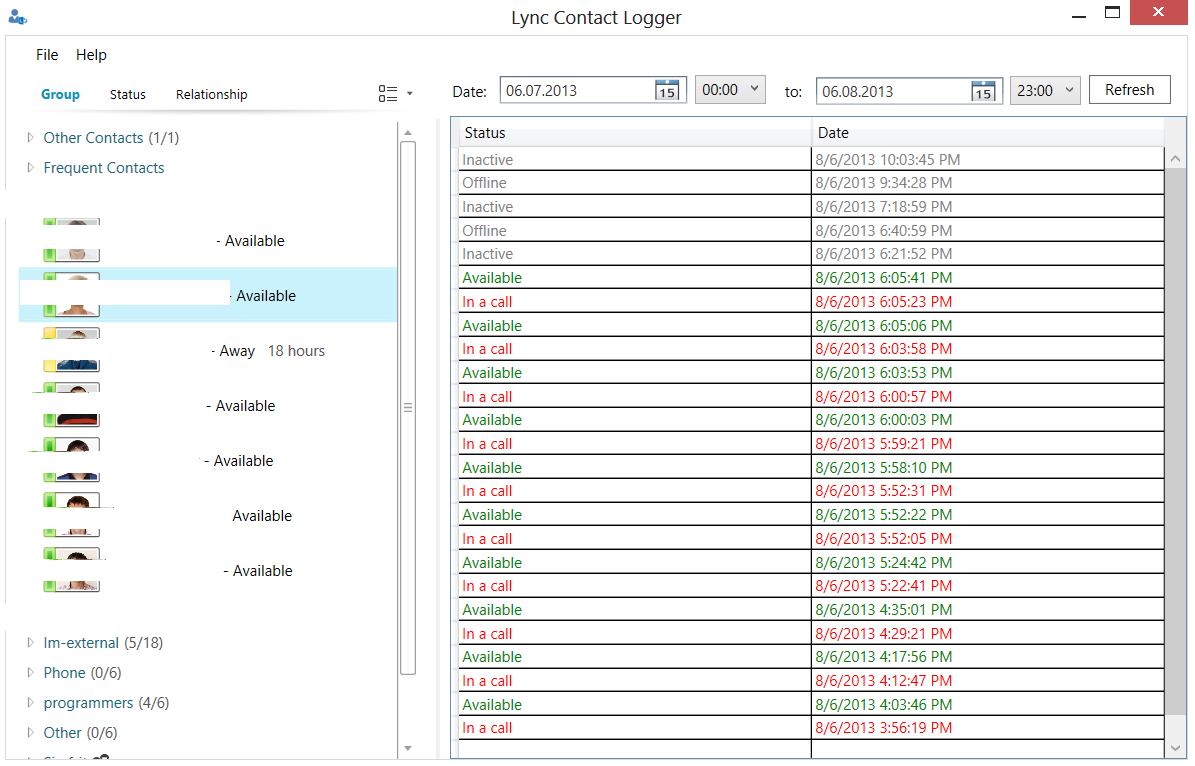Image resolution: width=1195 pixels, height=766 pixels.
Task: Select the In a call row at 6:03:58 PM
Action: [811, 349]
